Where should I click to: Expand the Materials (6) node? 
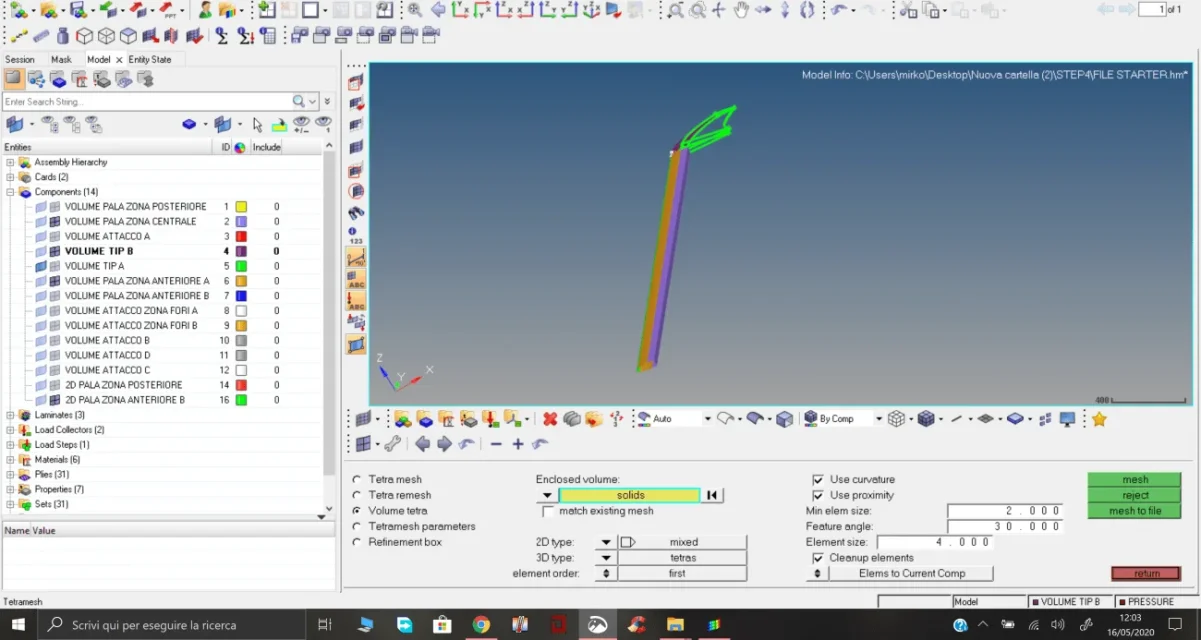pos(11,460)
